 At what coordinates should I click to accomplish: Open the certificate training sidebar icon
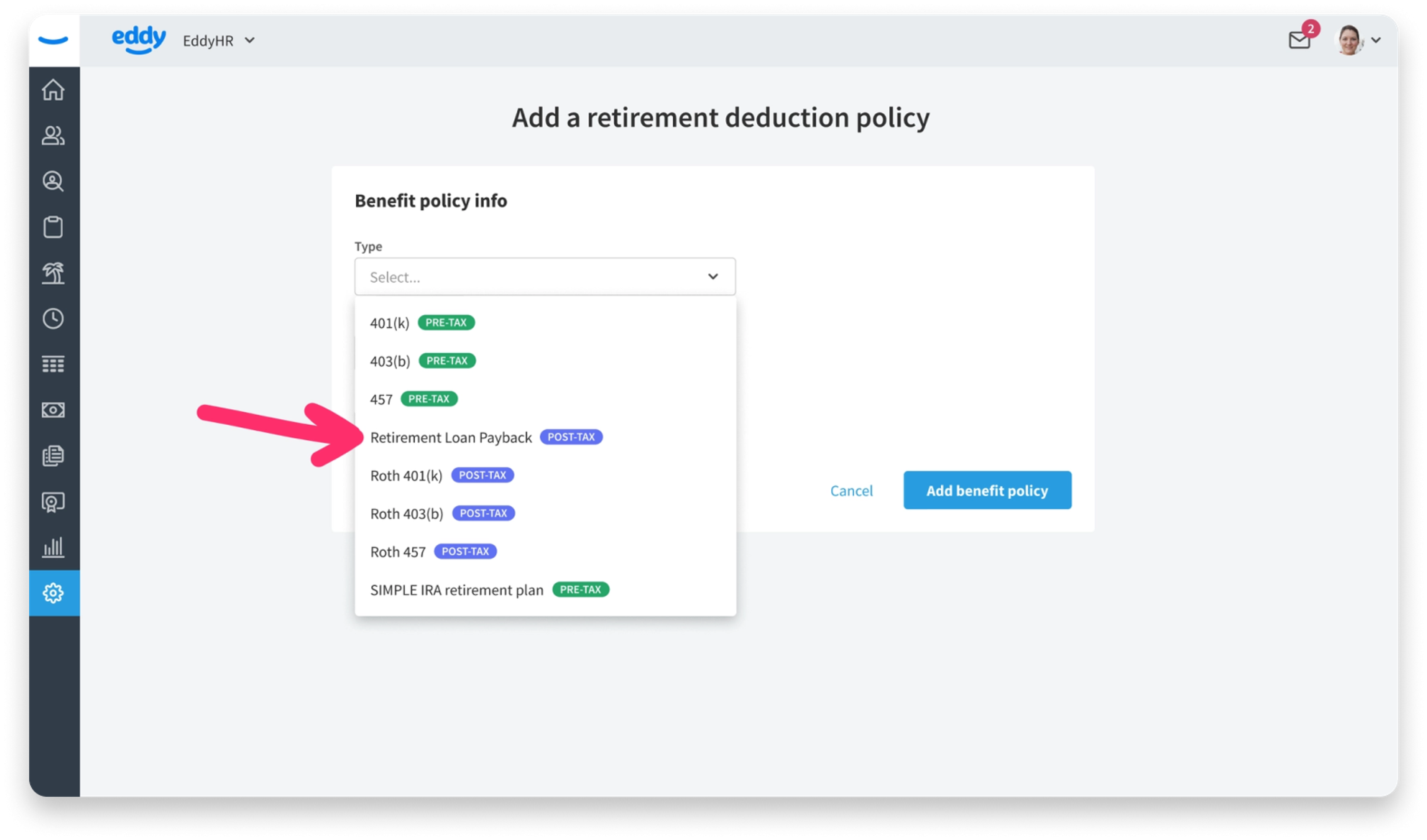(53, 502)
